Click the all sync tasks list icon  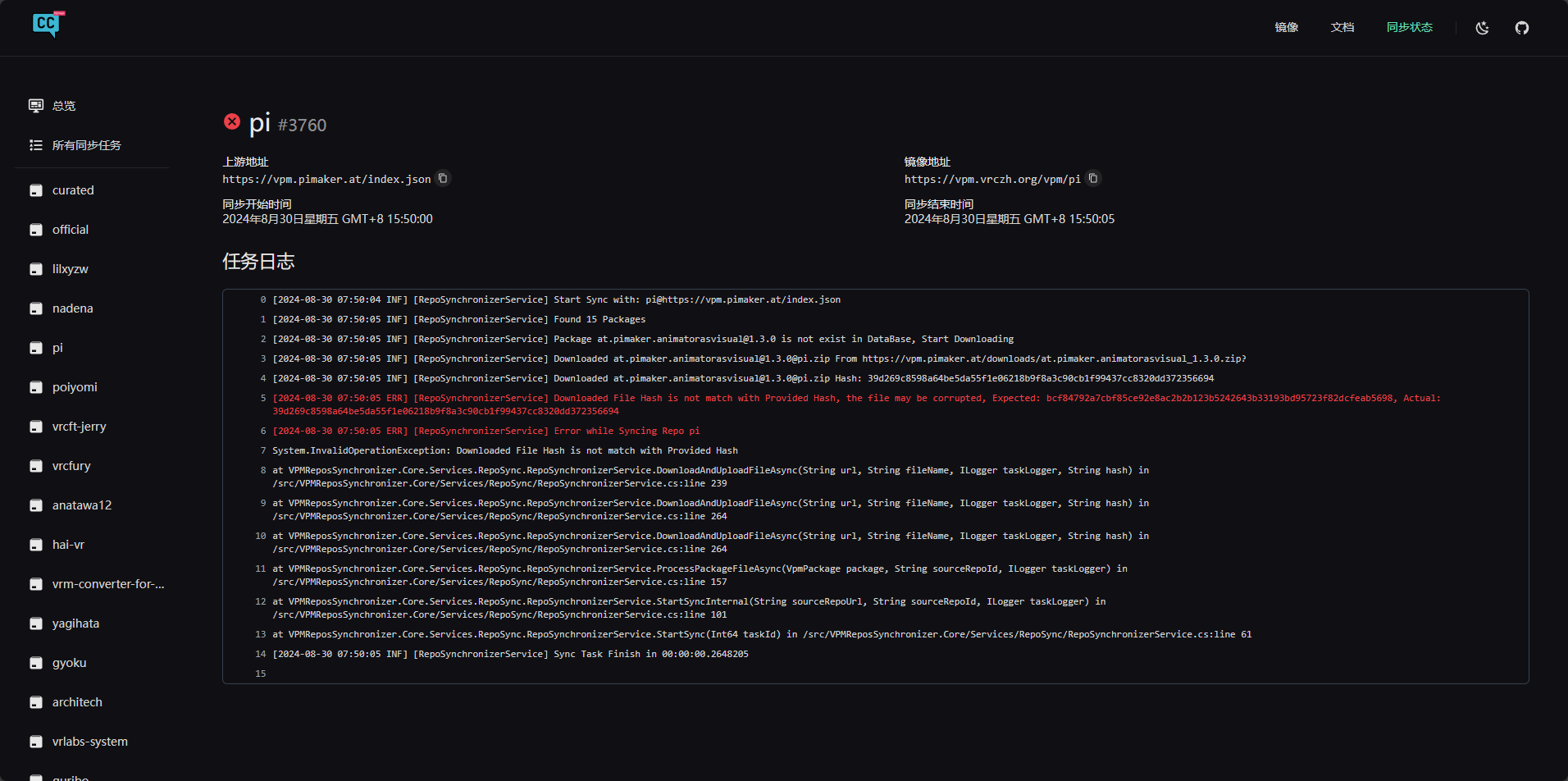[36, 145]
